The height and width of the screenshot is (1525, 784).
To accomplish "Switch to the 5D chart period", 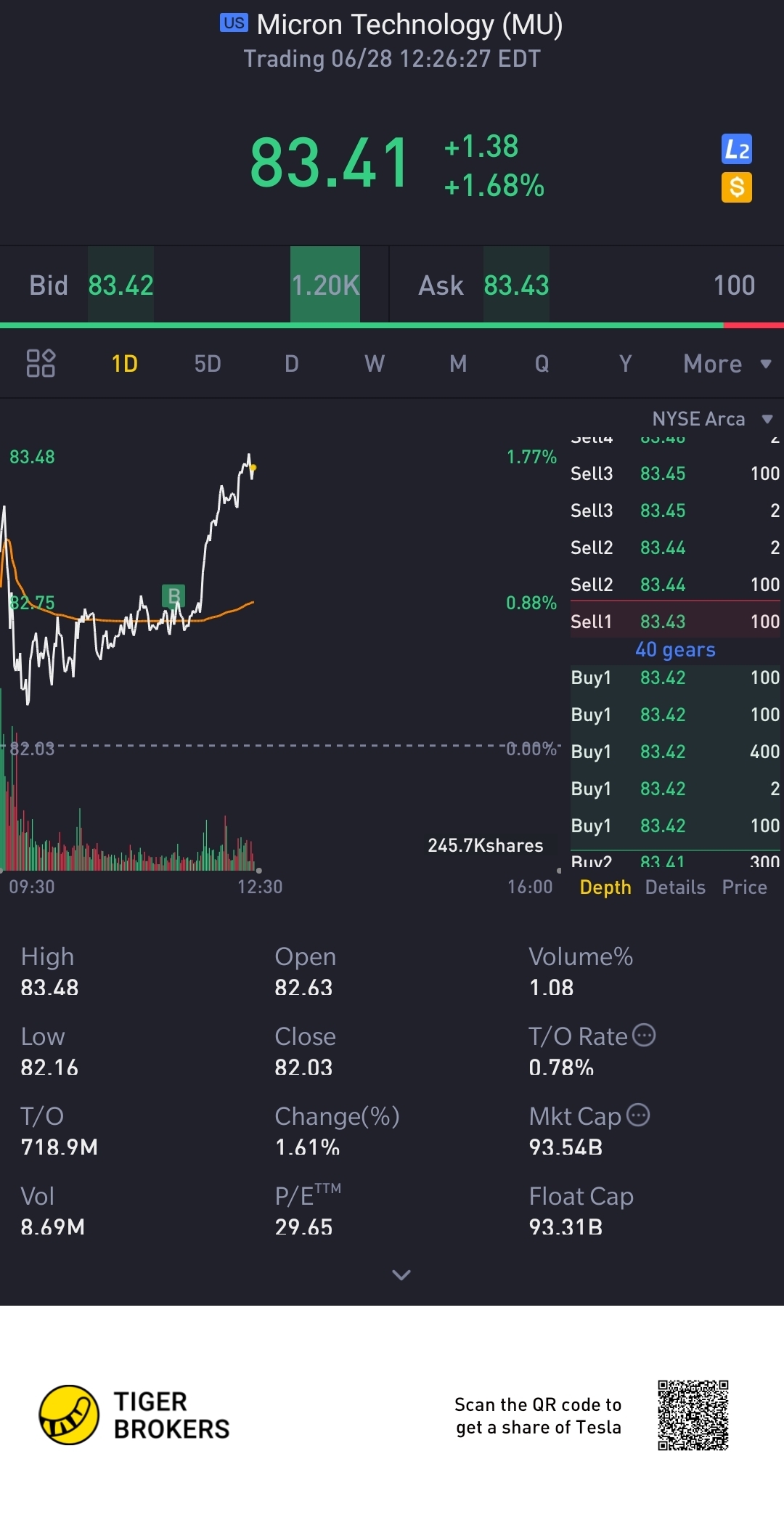I will pyautogui.click(x=208, y=363).
